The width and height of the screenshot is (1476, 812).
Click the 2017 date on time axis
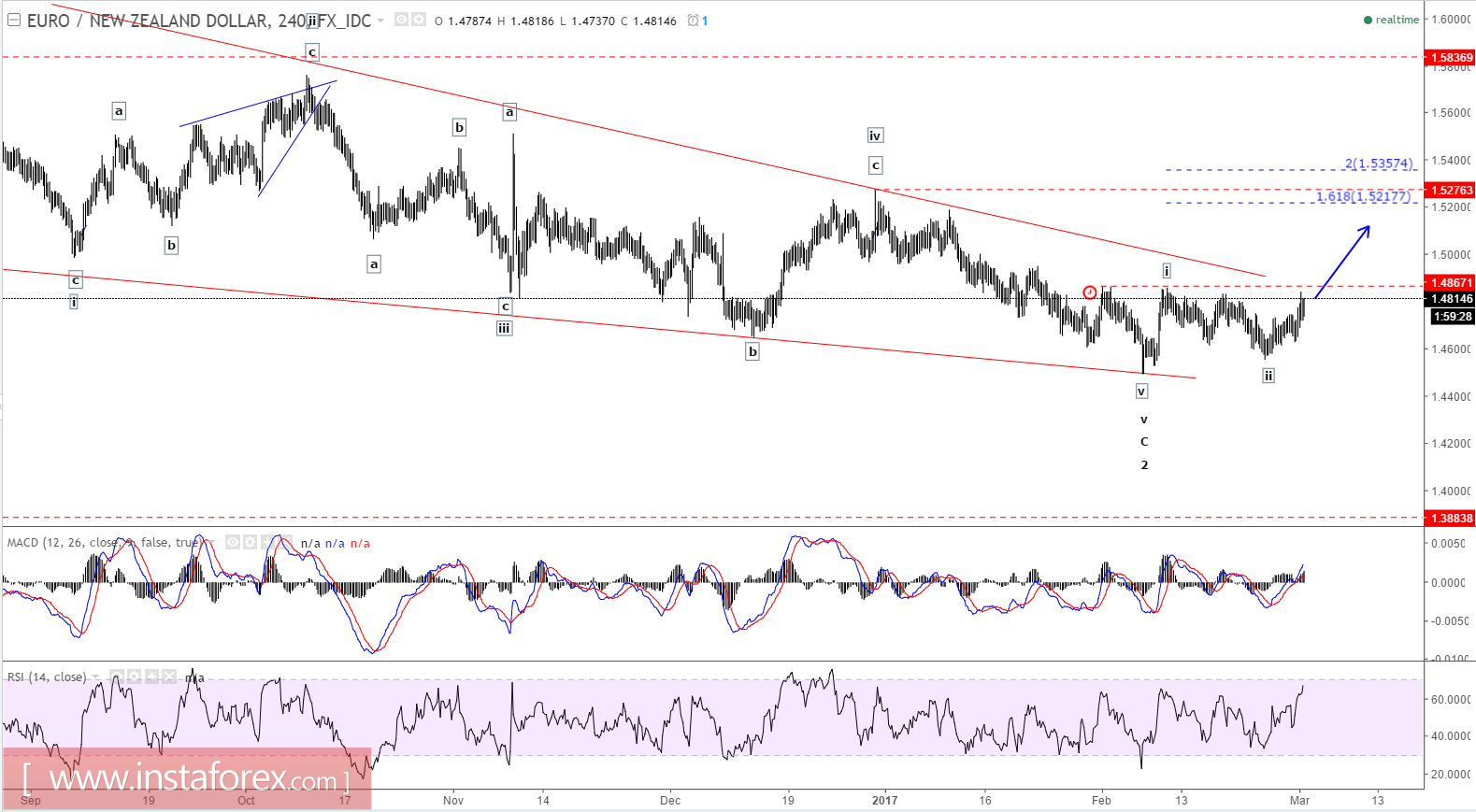click(884, 800)
